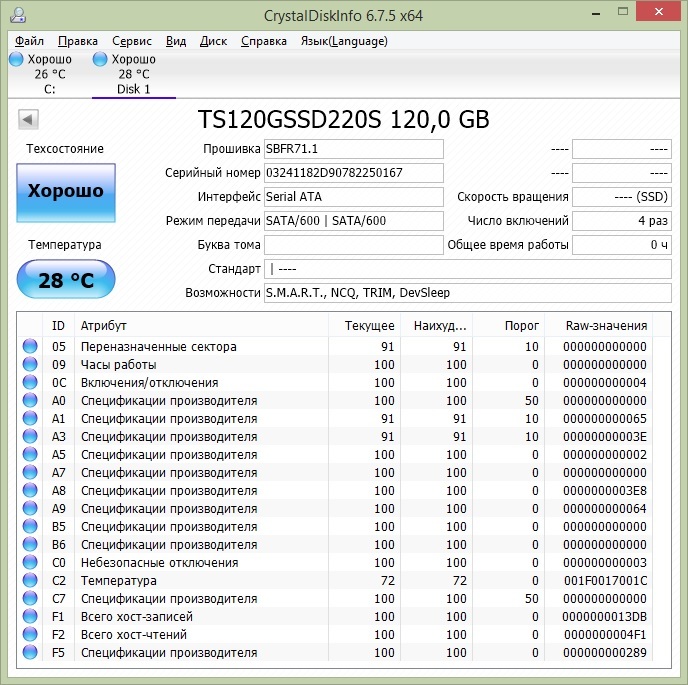Click the Атрибут column header
688x685 pixels.
click(104, 326)
